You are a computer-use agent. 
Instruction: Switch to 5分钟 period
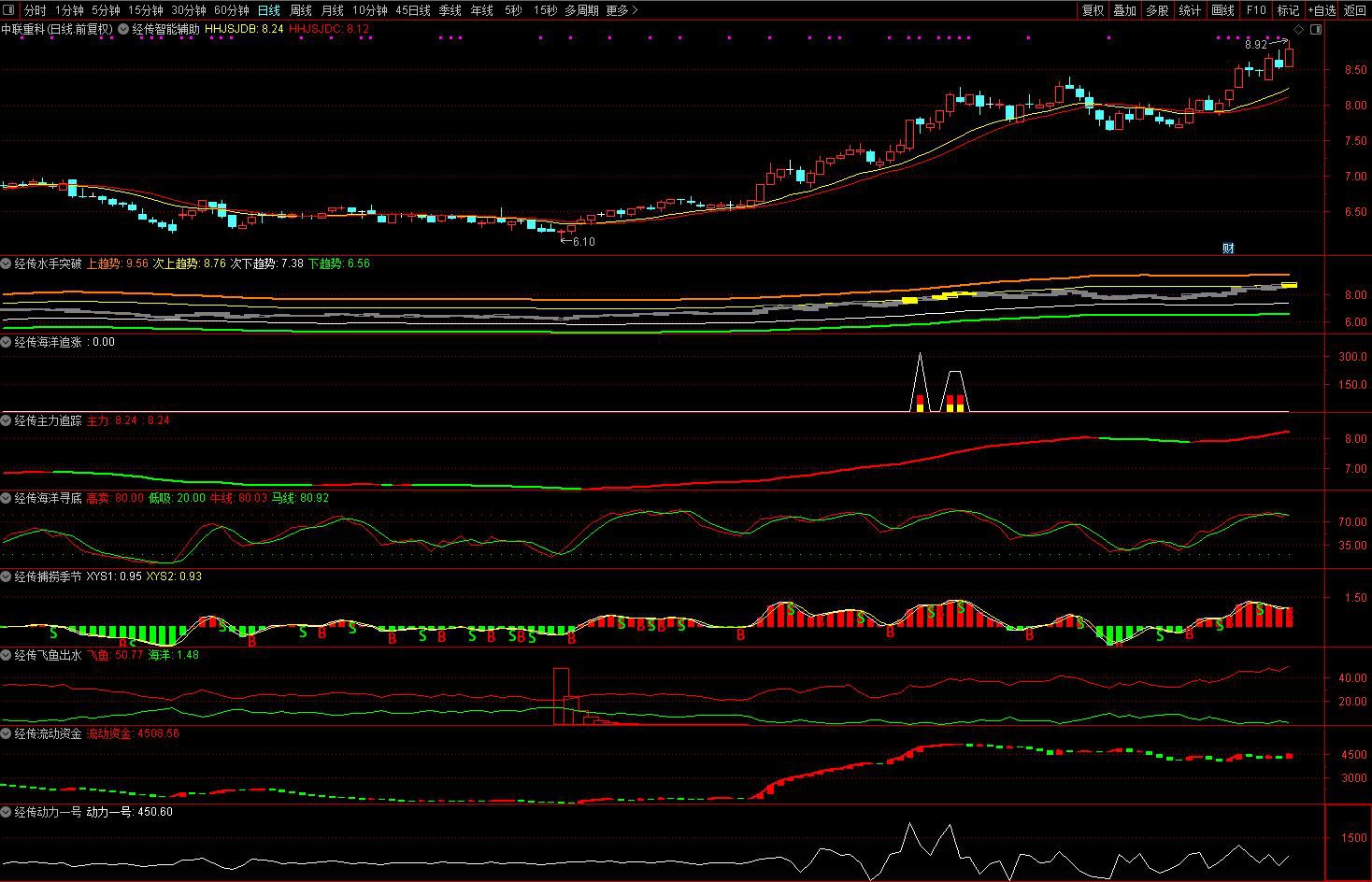pos(106,10)
